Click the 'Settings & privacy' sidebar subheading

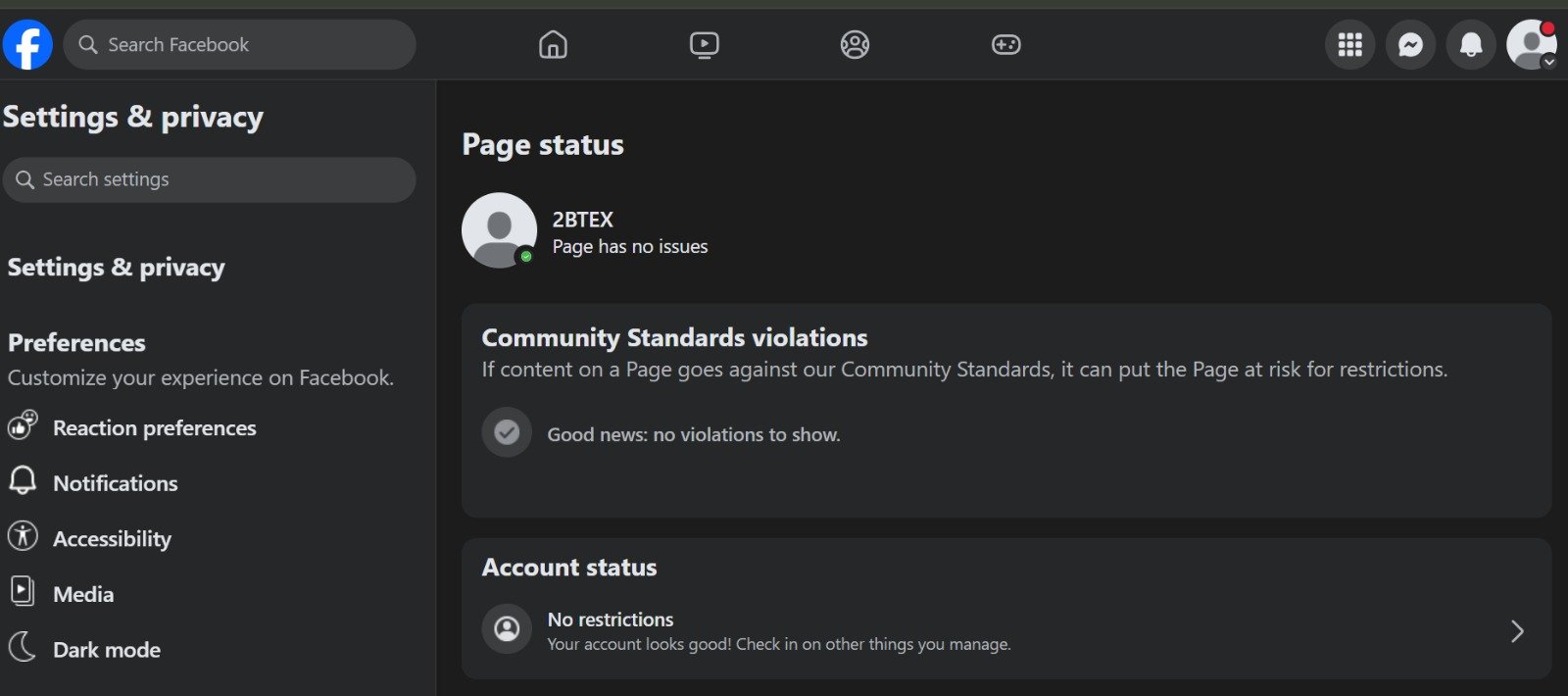pyautogui.click(x=116, y=267)
